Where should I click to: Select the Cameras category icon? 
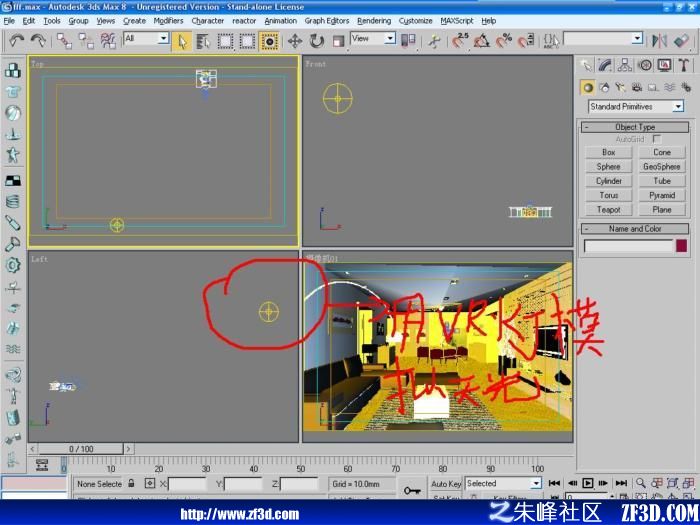pyautogui.click(x=637, y=88)
